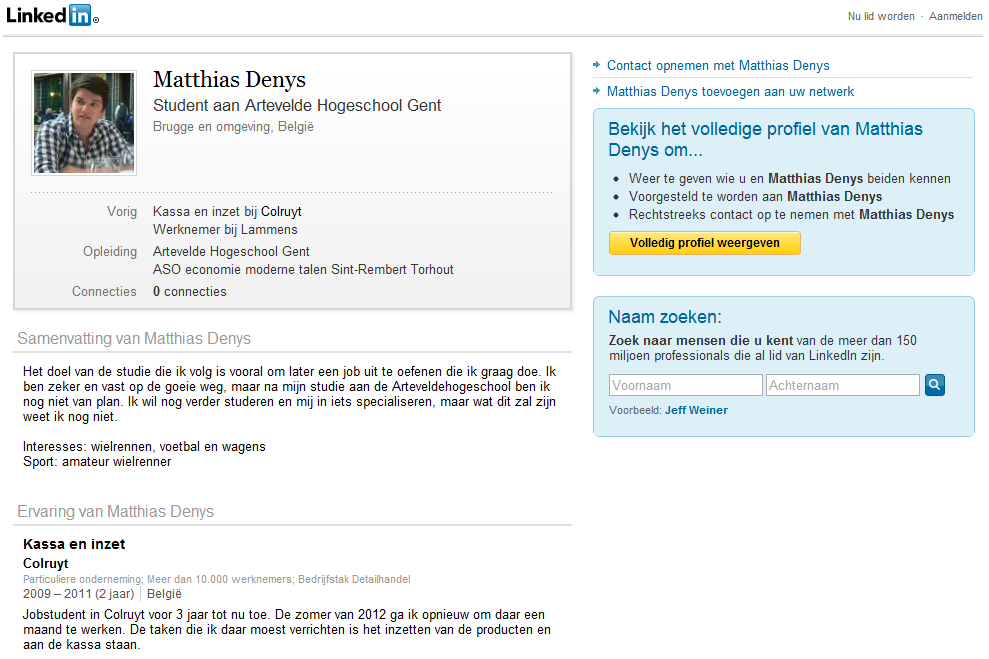
Task: Click Matthias Denys toevoegen aan uw netwerk
Action: tap(730, 91)
